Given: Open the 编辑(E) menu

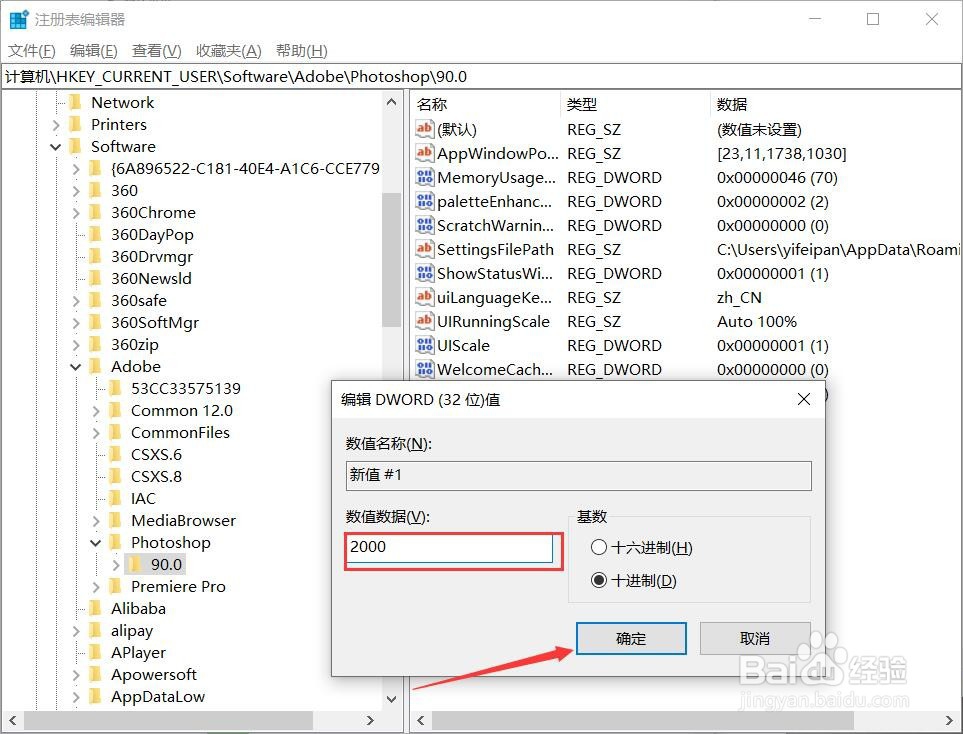Looking at the screenshot, I should pos(93,50).
